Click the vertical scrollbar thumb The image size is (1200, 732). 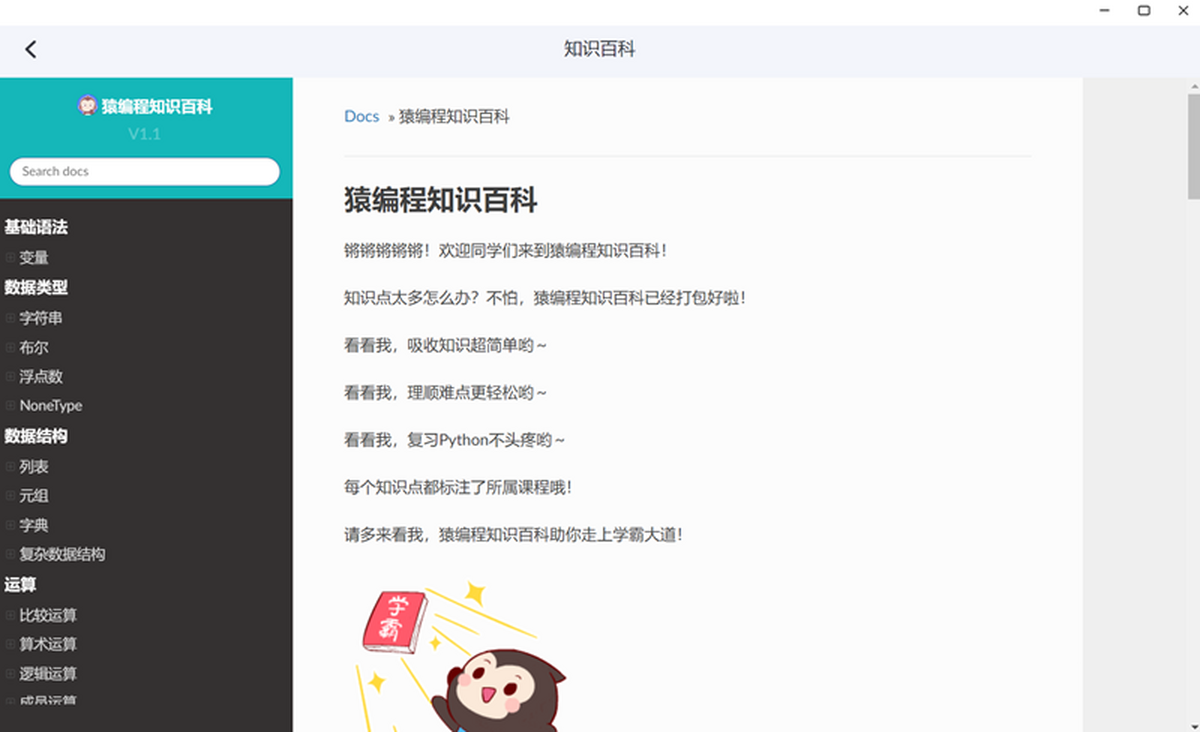point(1193,147)
